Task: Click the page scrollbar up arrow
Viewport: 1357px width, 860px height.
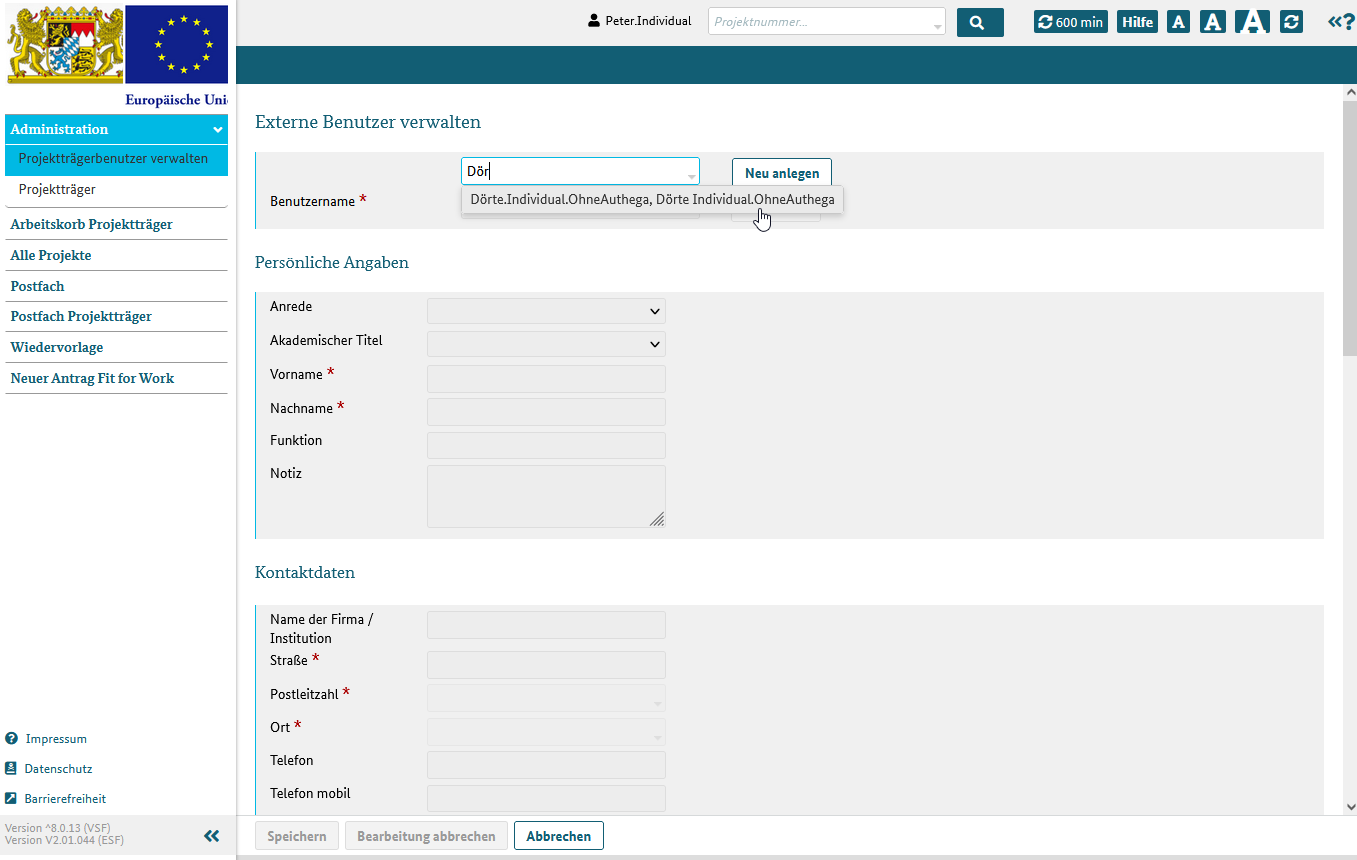Action: tap(1349, 92)
